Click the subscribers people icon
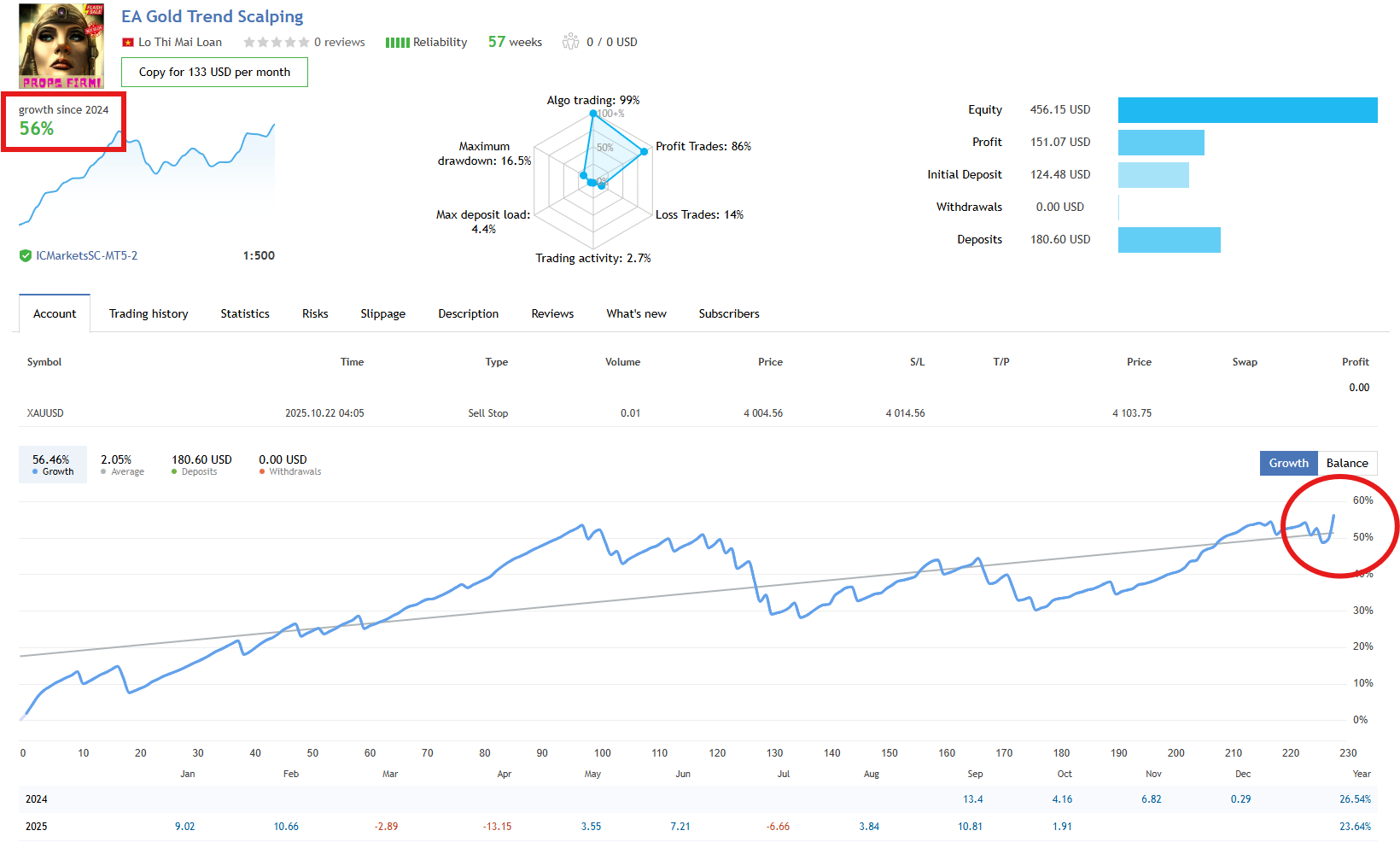 click(570, 42)
